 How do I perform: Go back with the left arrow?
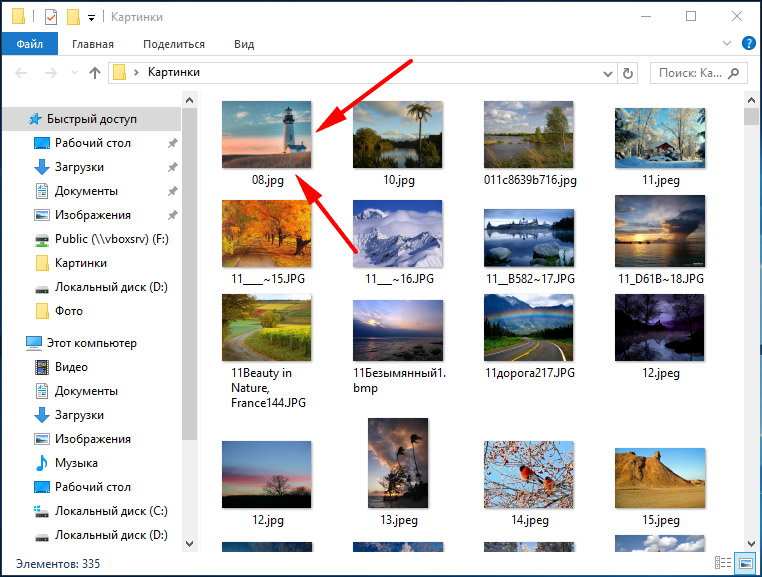click(x=21, y=73)
